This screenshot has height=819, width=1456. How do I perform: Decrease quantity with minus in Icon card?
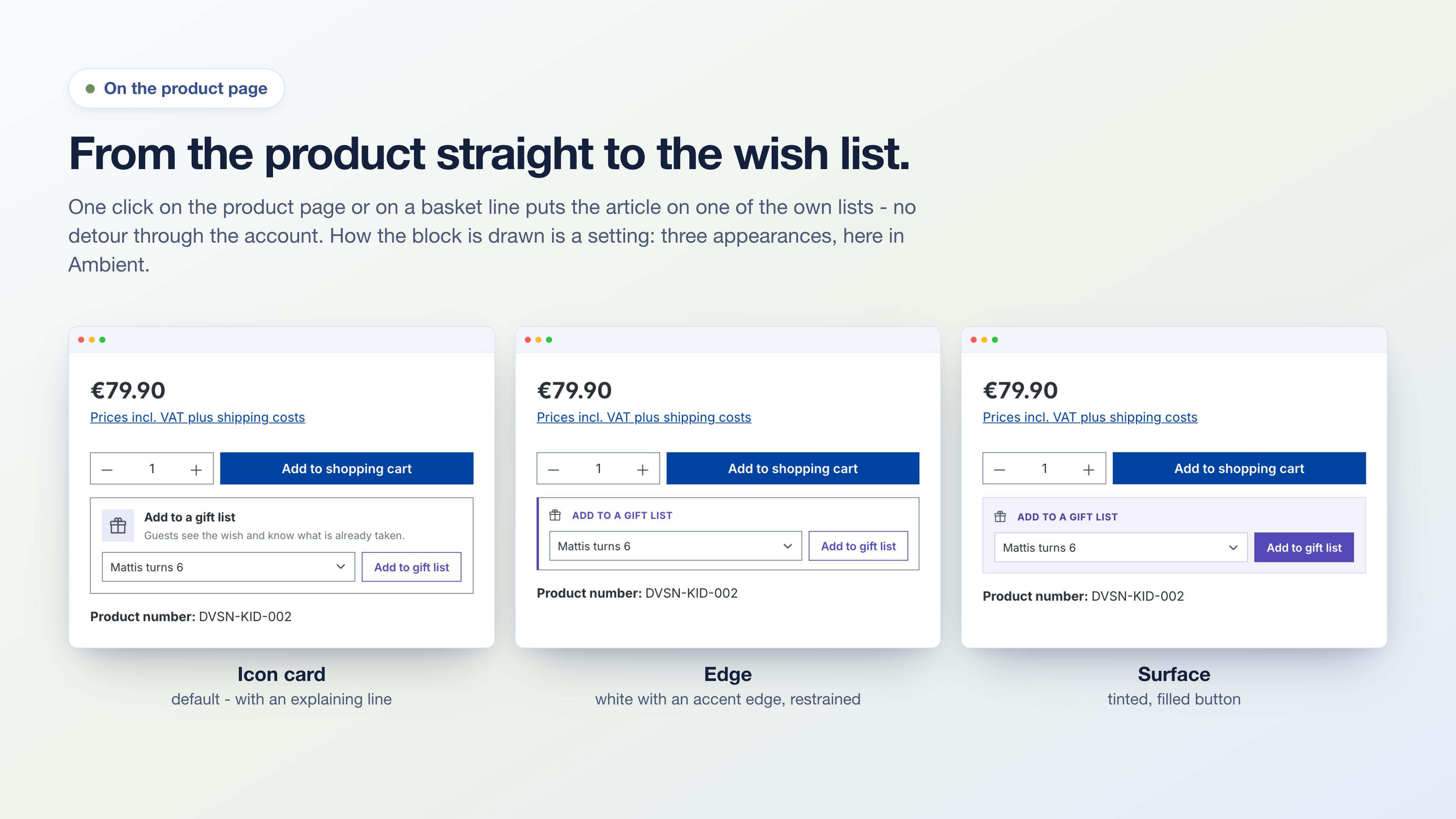(107, 469)
